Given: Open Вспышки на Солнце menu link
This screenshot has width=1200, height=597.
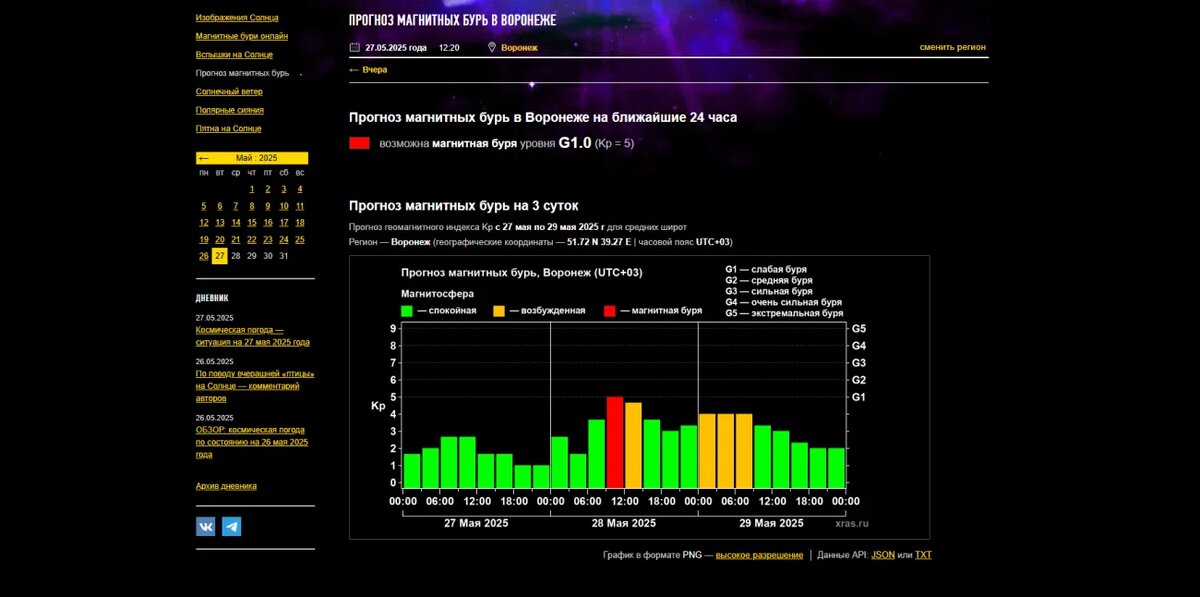Looking at the screenshot, I should click(x=234, y=55).
